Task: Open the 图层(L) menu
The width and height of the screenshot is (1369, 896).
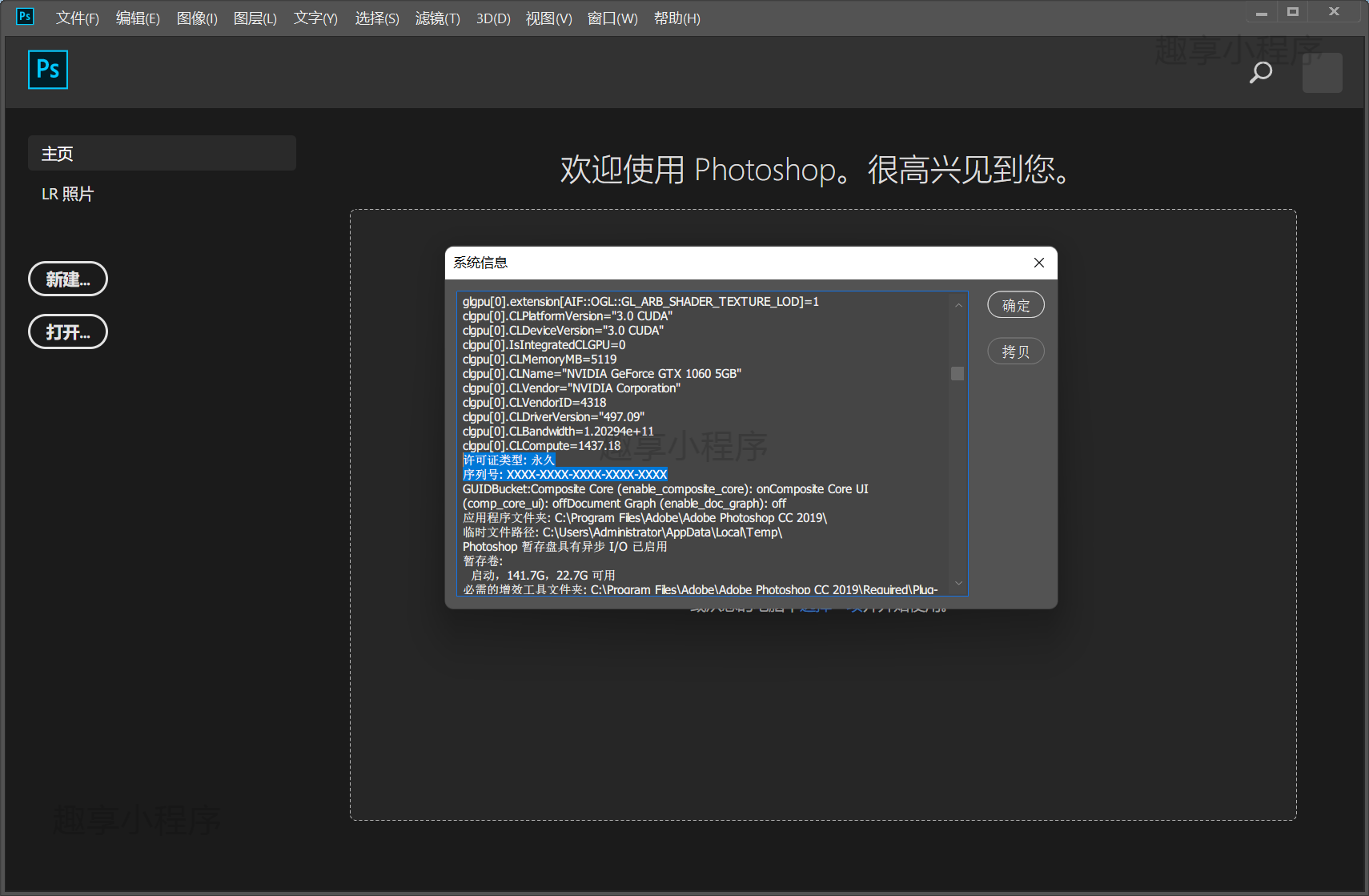Action: point(255,18)
